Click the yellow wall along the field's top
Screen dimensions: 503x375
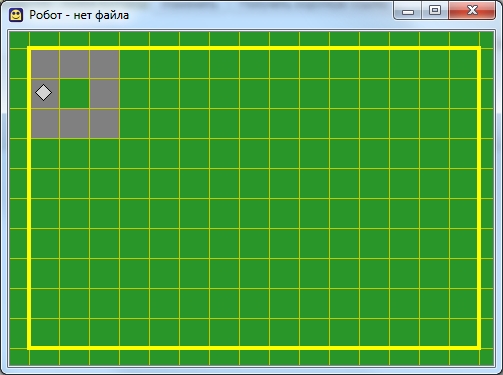(254, 48)
